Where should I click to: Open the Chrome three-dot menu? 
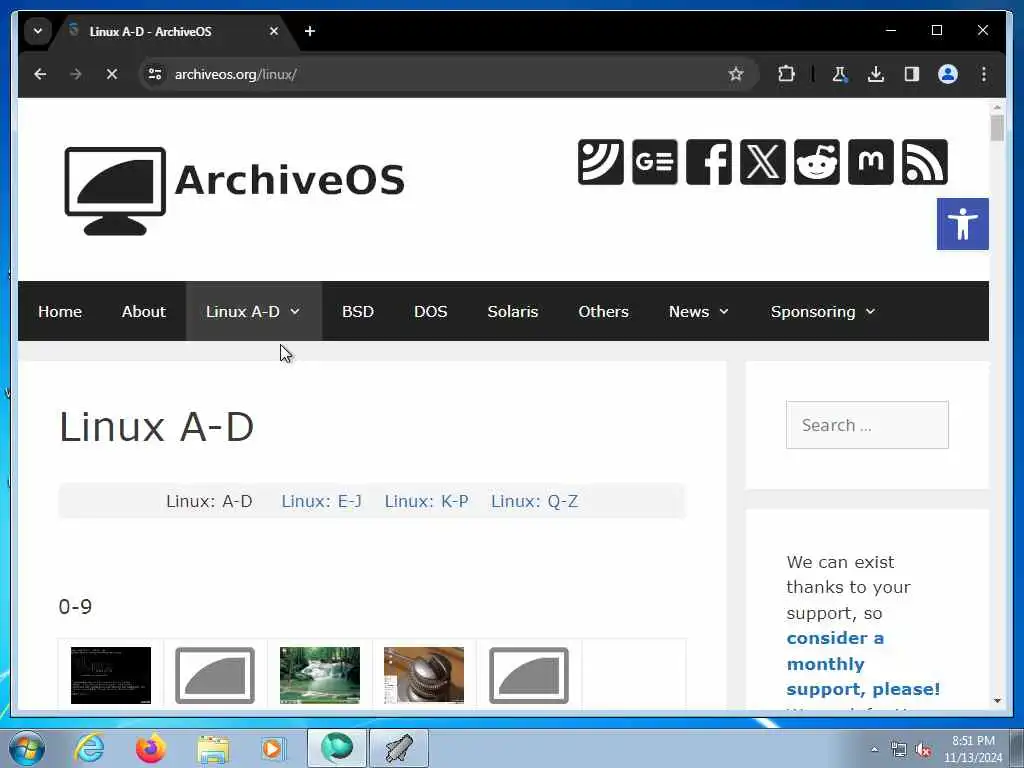point(984,74)
